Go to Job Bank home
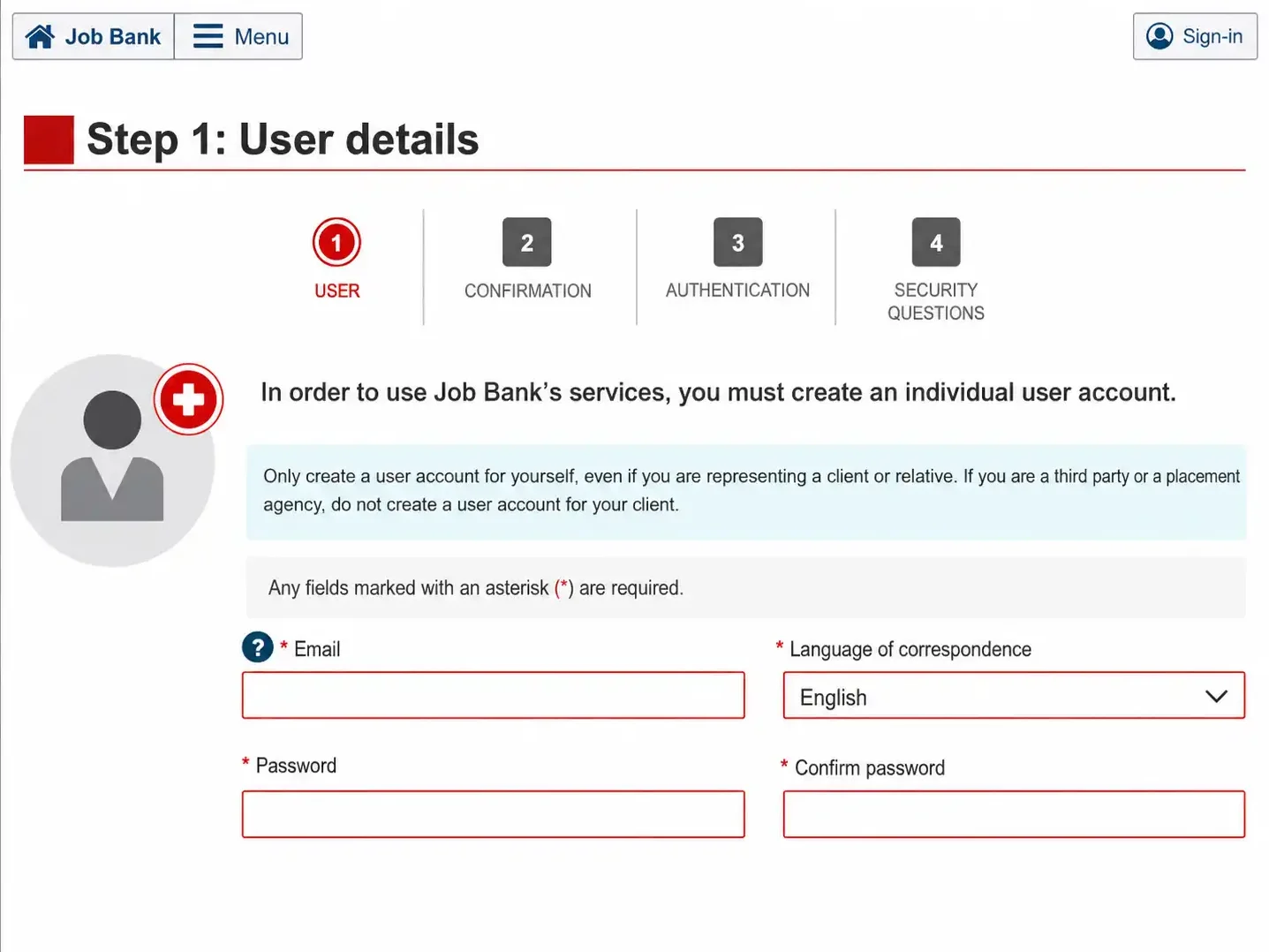 [93, 36]
